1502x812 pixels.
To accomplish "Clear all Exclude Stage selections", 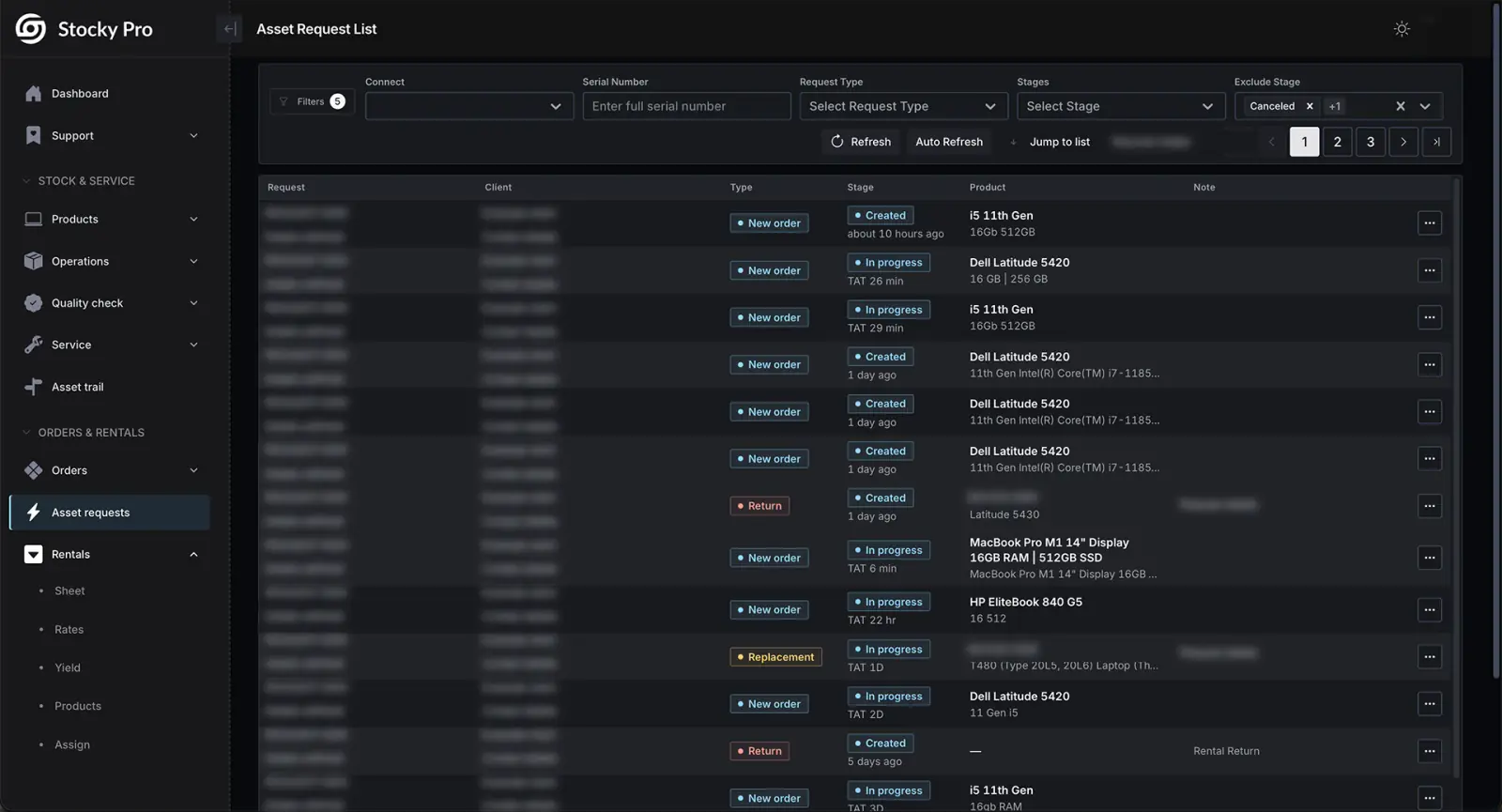I will (x=1401, y=107).
